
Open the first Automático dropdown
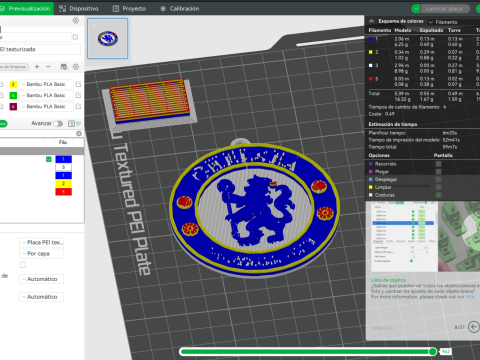pos(42,279)
